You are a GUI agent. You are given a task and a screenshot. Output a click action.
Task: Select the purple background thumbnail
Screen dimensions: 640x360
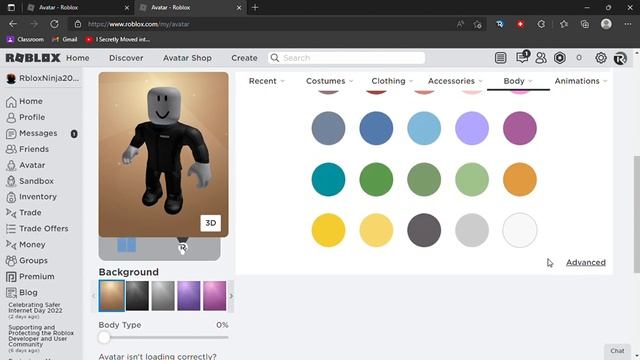coord(189,296)
